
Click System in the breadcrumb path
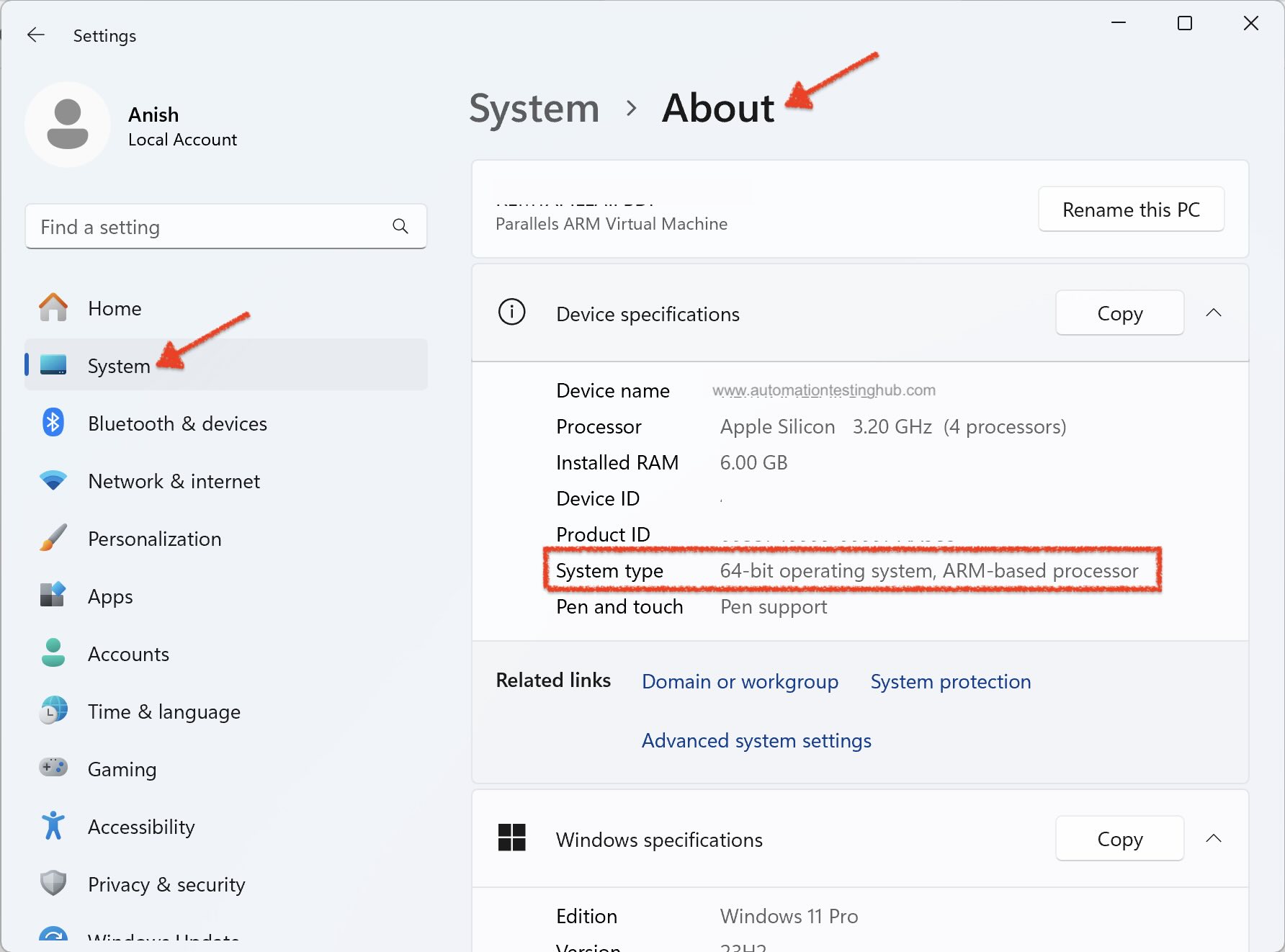click(534, 109)
